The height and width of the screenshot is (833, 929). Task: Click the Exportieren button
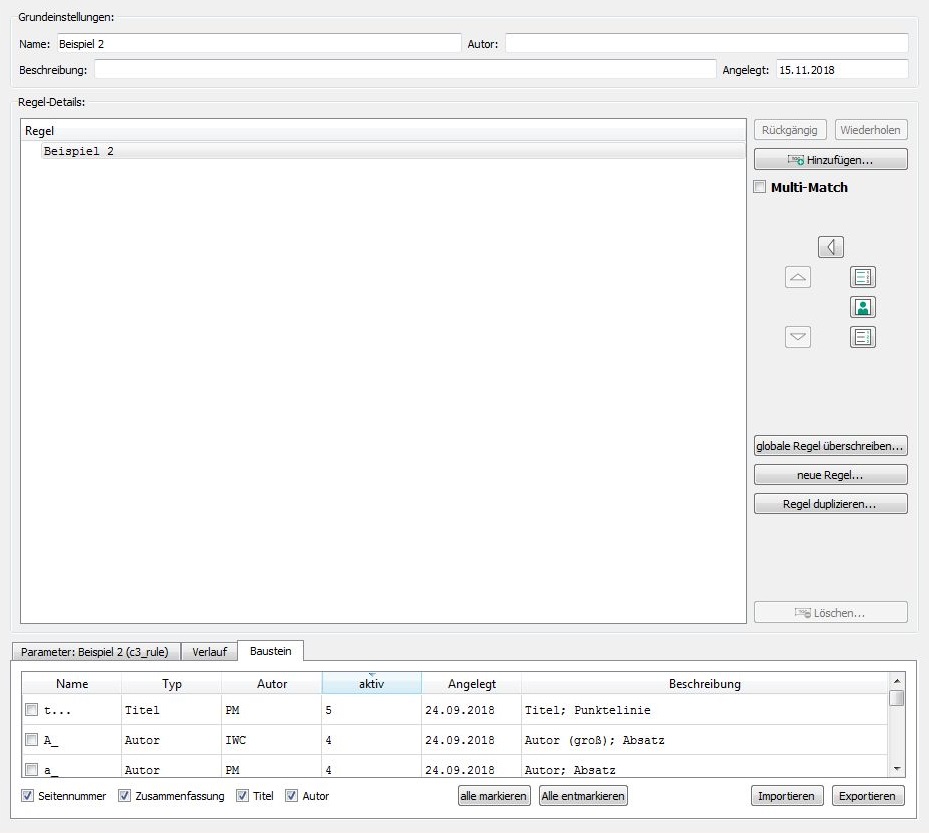coord(868,796)
